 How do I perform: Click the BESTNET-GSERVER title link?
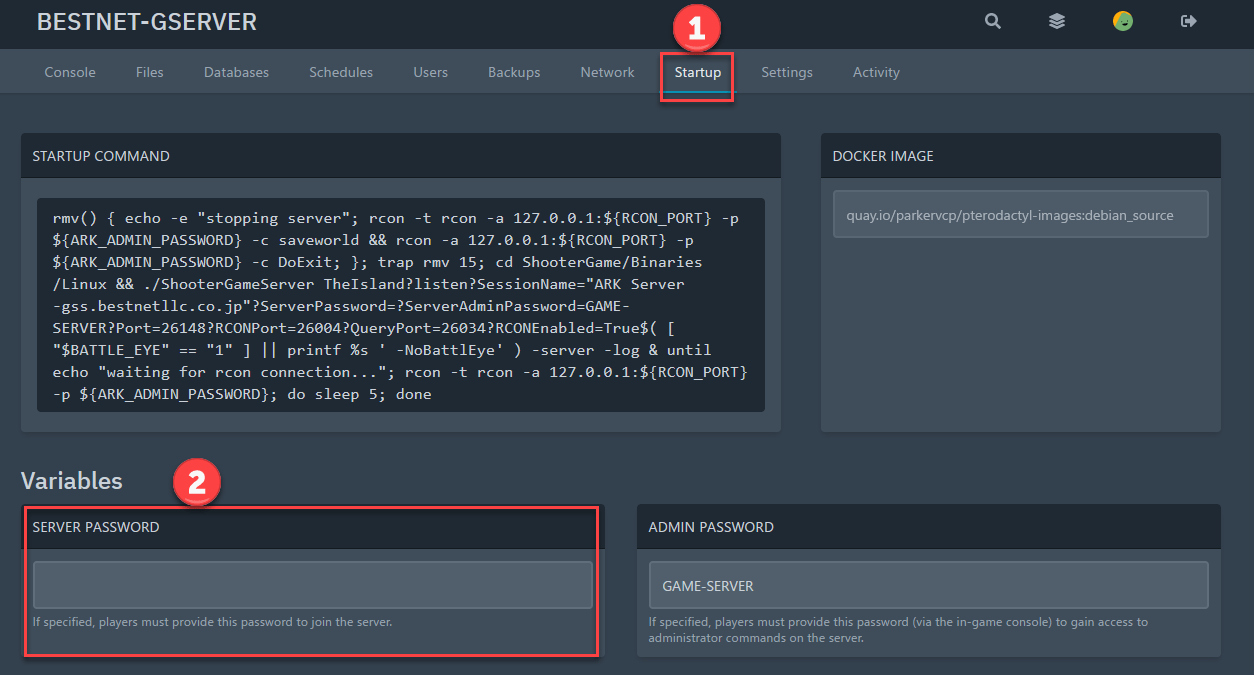[x=147, y=22]
